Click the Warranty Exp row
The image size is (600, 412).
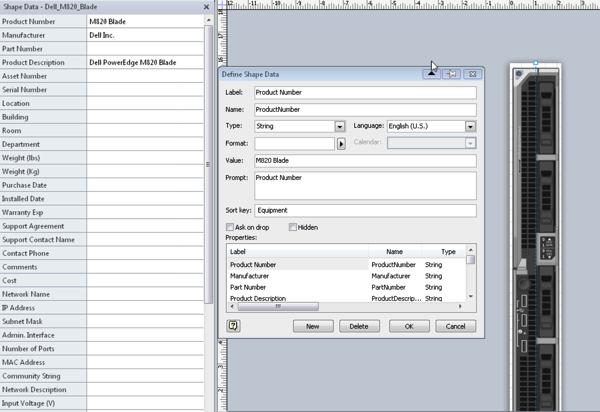tap(102, 212)
